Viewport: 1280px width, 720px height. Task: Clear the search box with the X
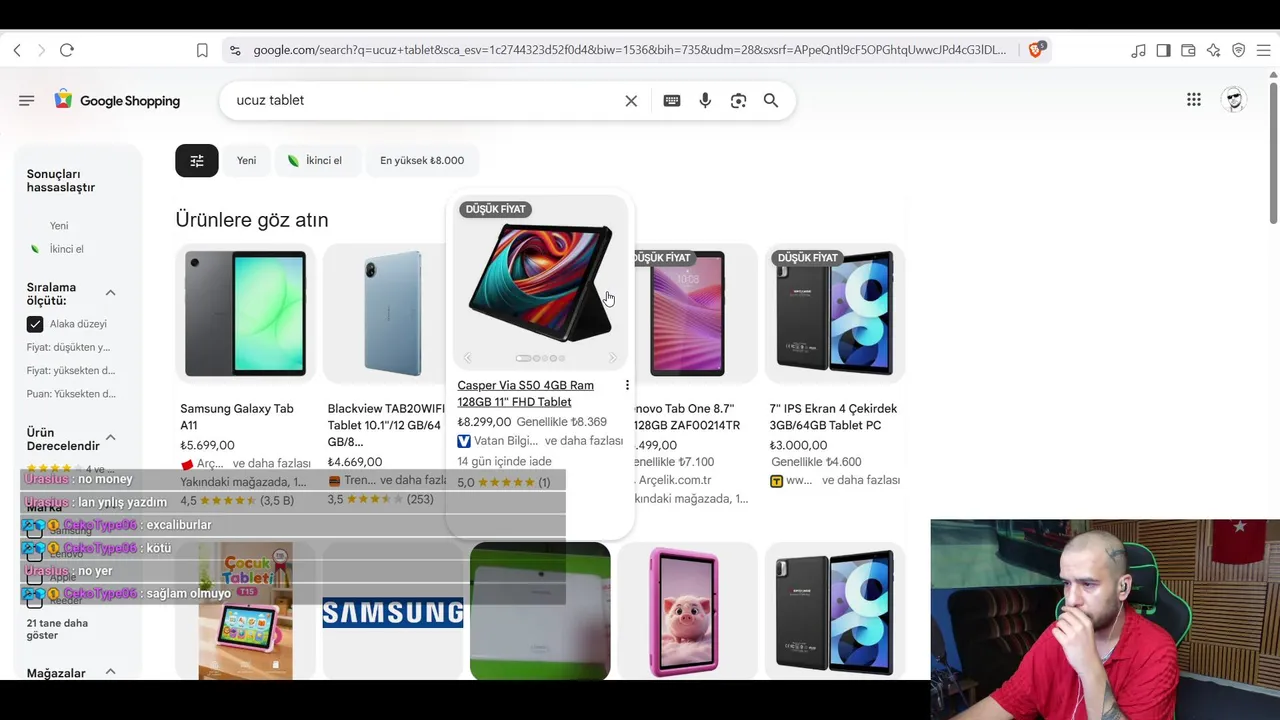(x=631, y=100)
